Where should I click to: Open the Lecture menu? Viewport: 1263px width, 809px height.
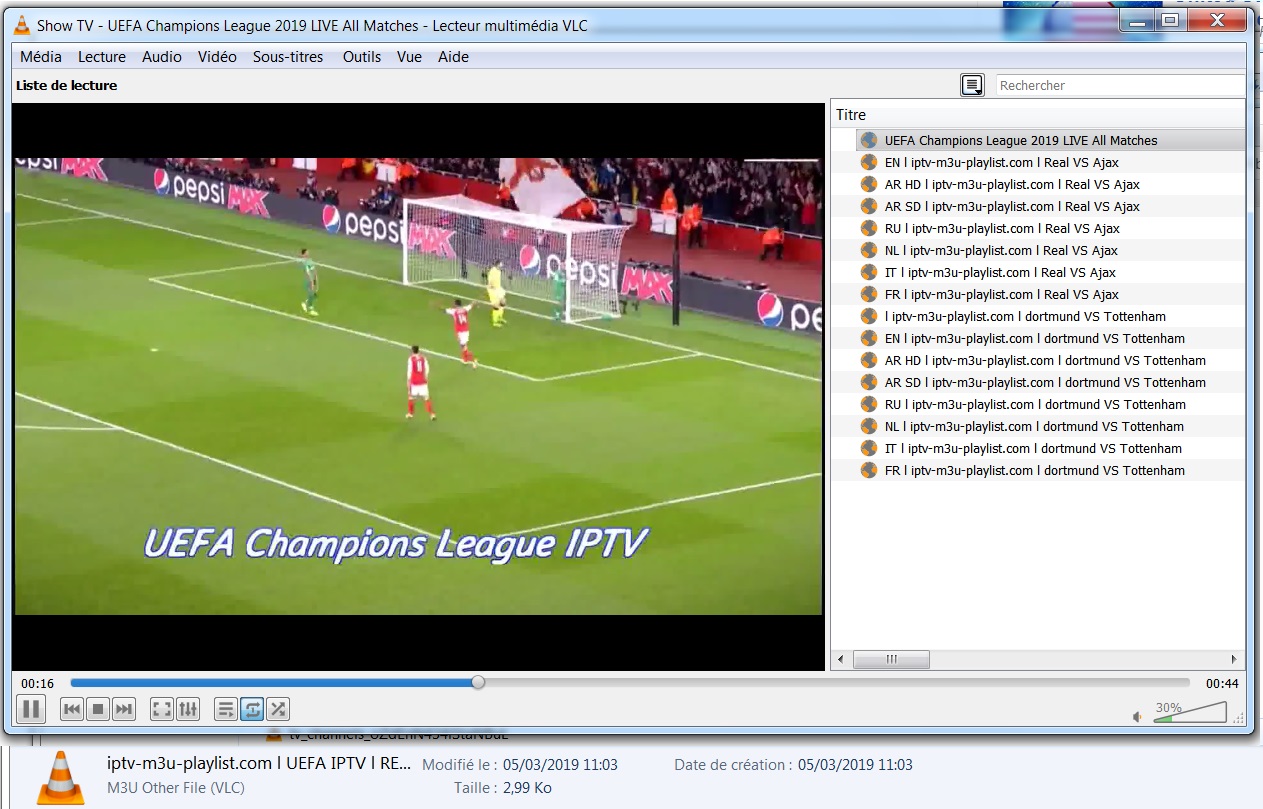point(102,57)
